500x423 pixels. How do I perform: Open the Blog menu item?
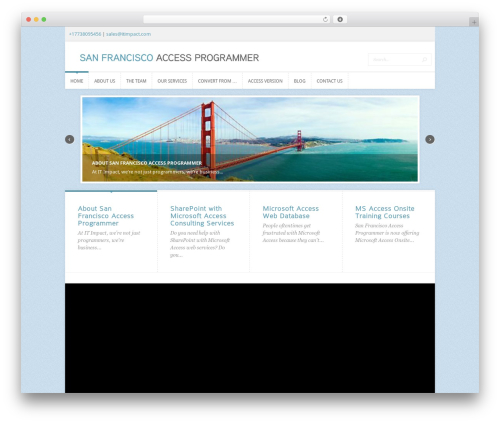pyautogui.click(x=299, y=81)
